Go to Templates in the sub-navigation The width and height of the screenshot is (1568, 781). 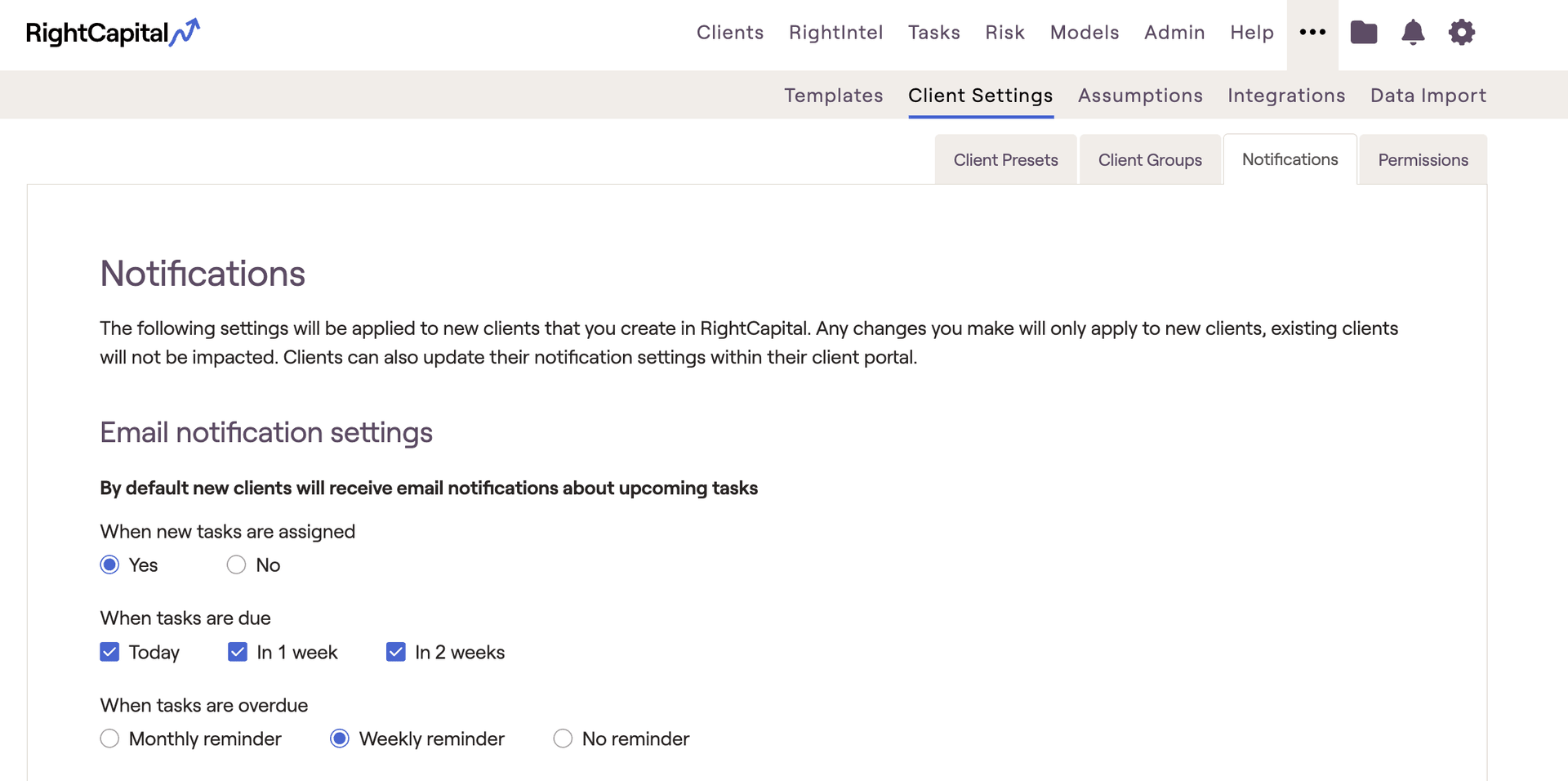[833, 96]
